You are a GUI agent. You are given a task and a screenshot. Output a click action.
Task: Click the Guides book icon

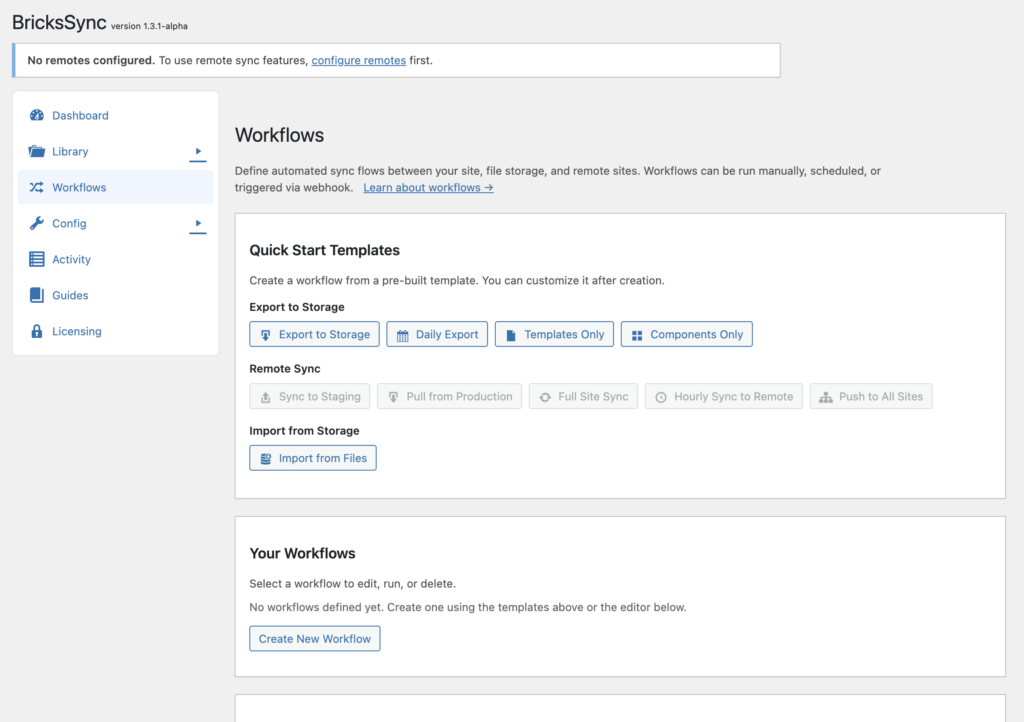37,296
